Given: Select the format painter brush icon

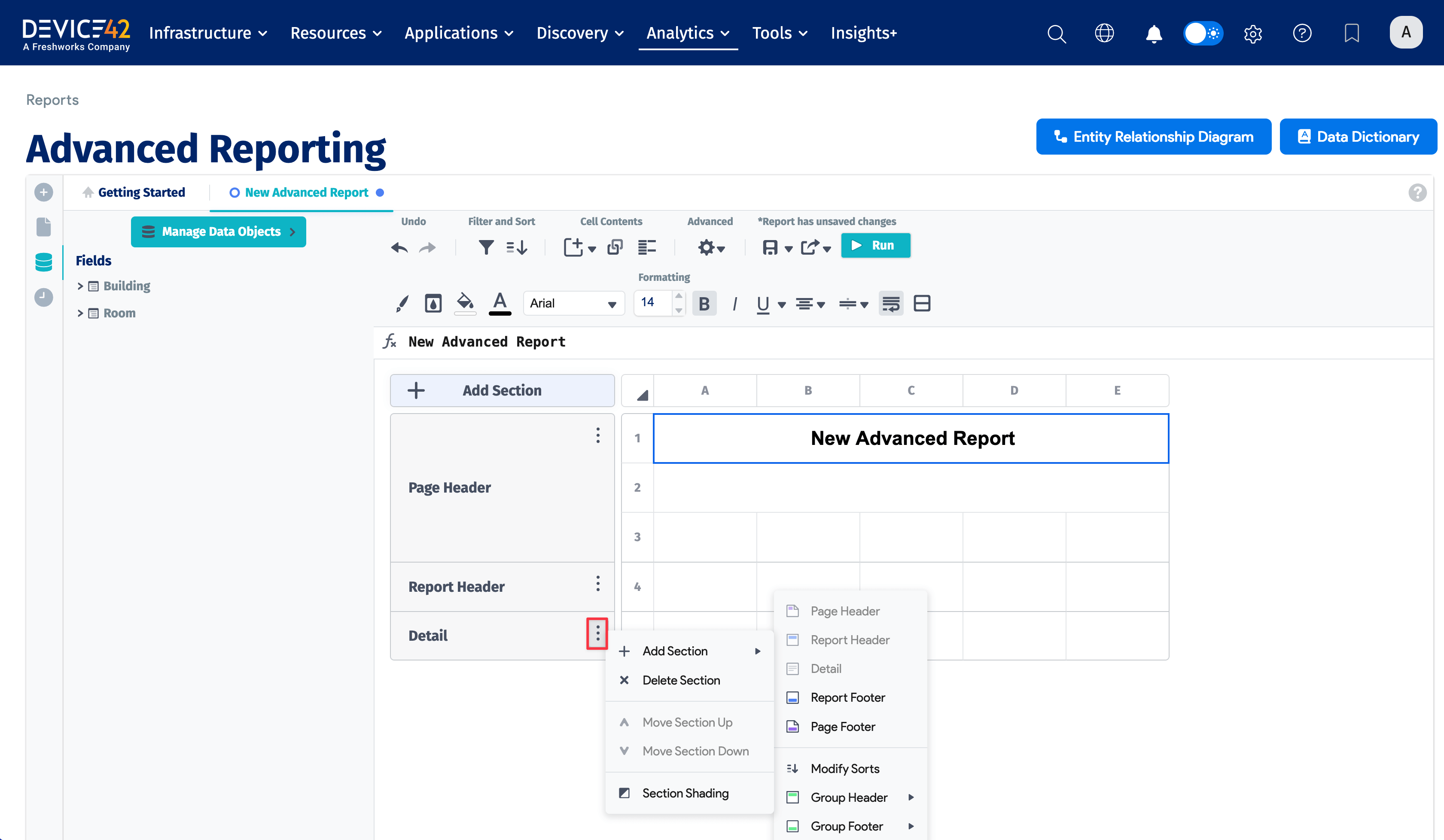Looking at the screenshot, I should click(402, 304).
